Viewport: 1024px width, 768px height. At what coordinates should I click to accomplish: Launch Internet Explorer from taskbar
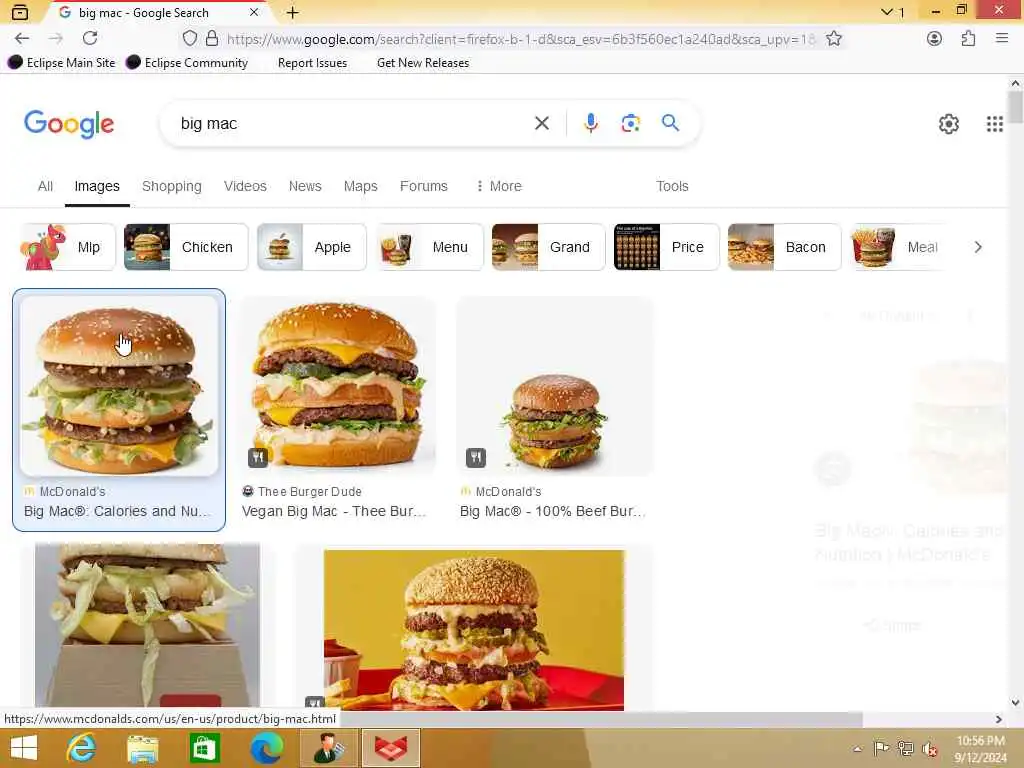pyautogui.click(x=81, y=748)
